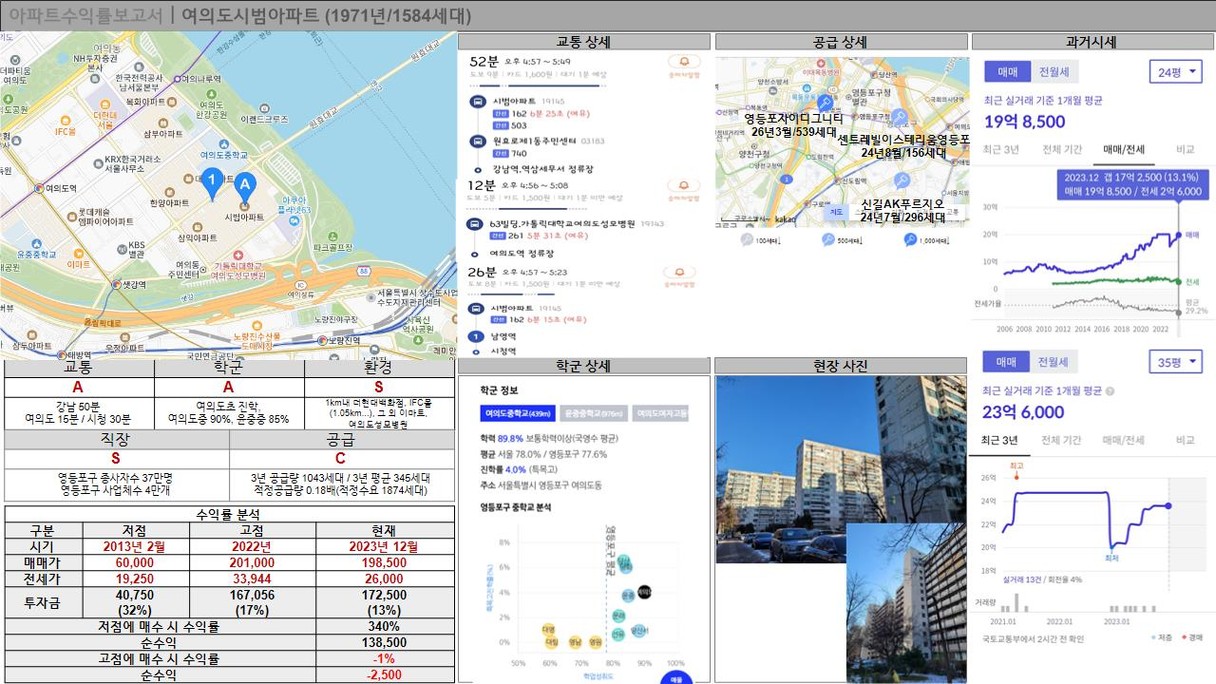Click the 영원 bubble in school chart
The image size is (1216, 684).
point(595,641)
